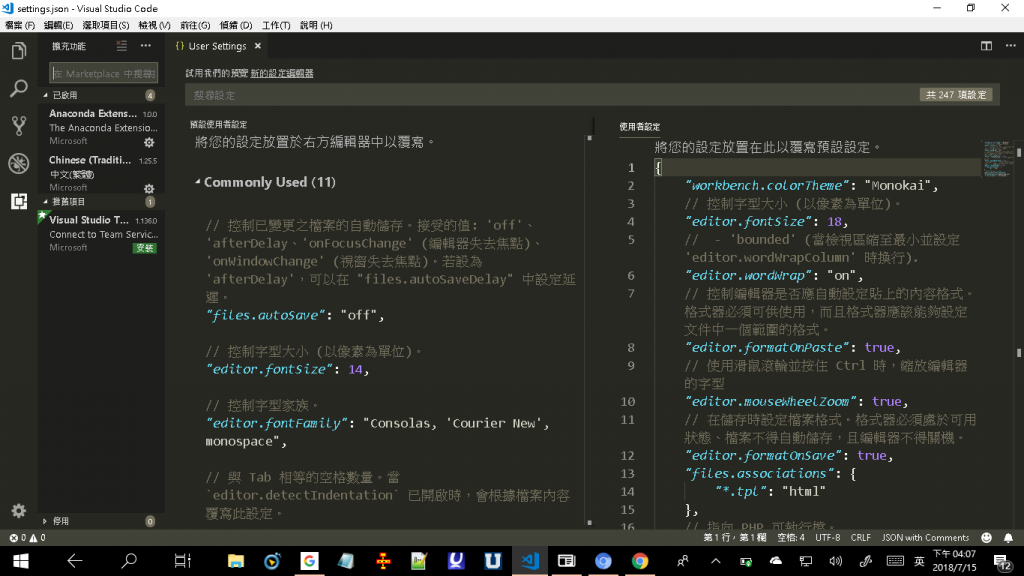Collapse the recommended extensions section
Screen dimensions: 1024x576
(x=101, y=202)
